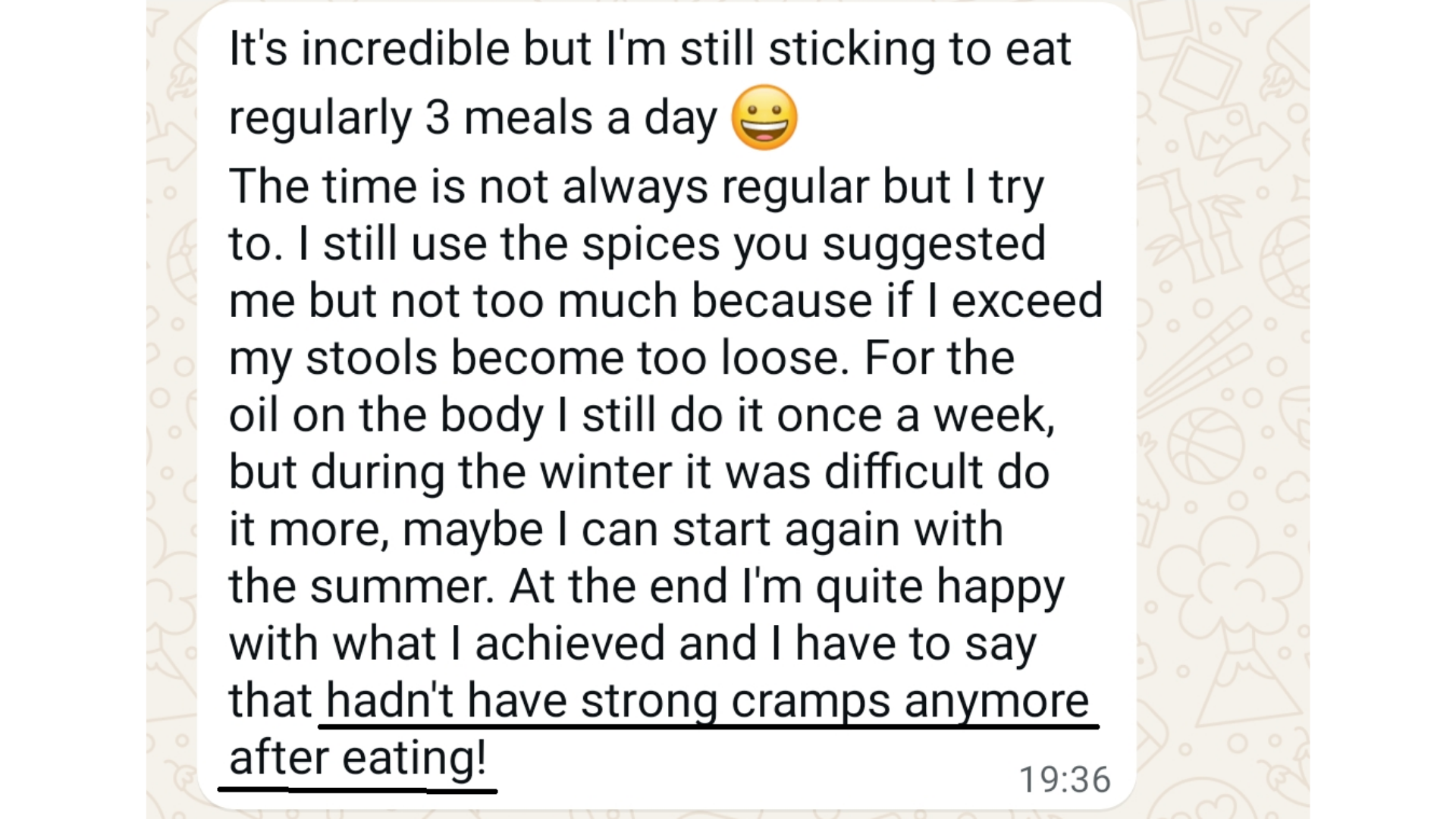Image resolution: width=1456 pixels, height=819 pixels.
Task: Click the phrase "It's incredible" in the message
Action: coord(369,49)
